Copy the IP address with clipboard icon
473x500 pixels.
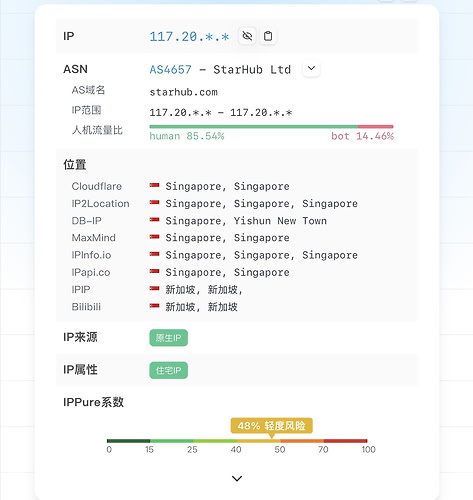click(268, 36)
